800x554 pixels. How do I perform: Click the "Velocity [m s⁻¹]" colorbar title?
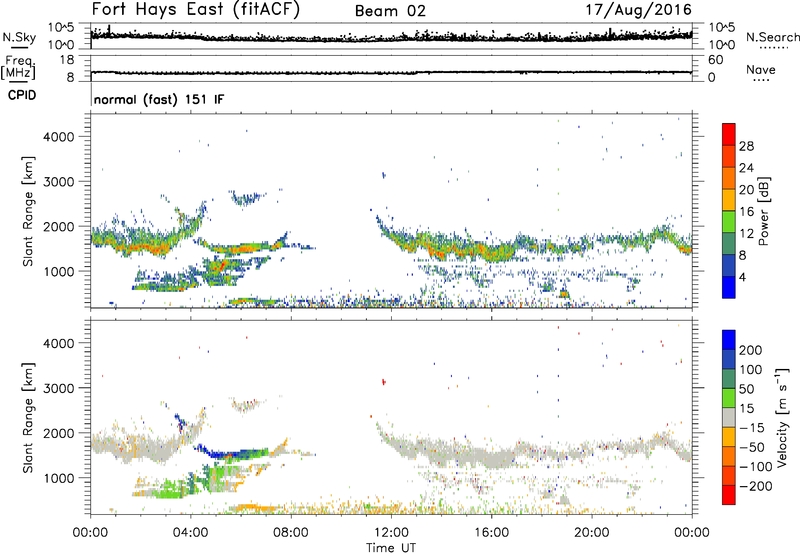point(782,417)
